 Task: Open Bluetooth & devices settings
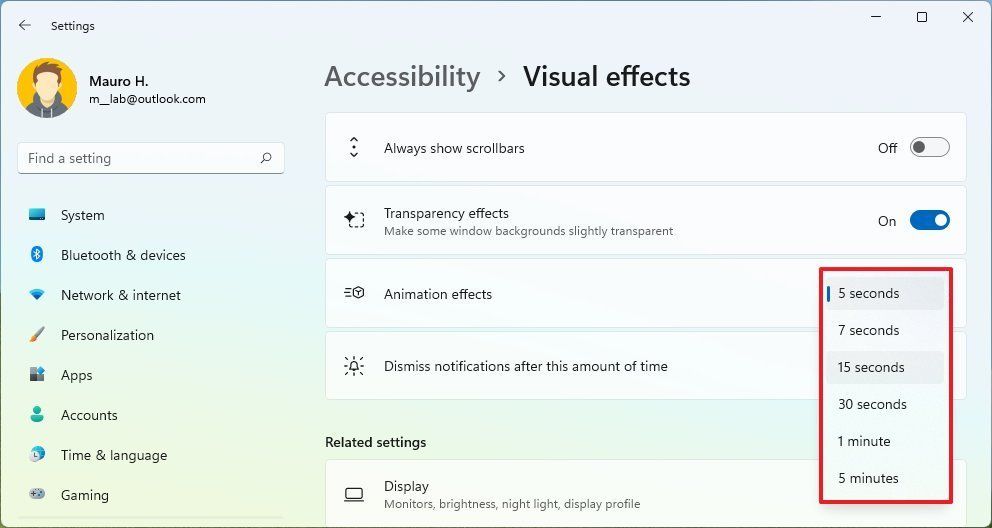[x=123, y=255]
